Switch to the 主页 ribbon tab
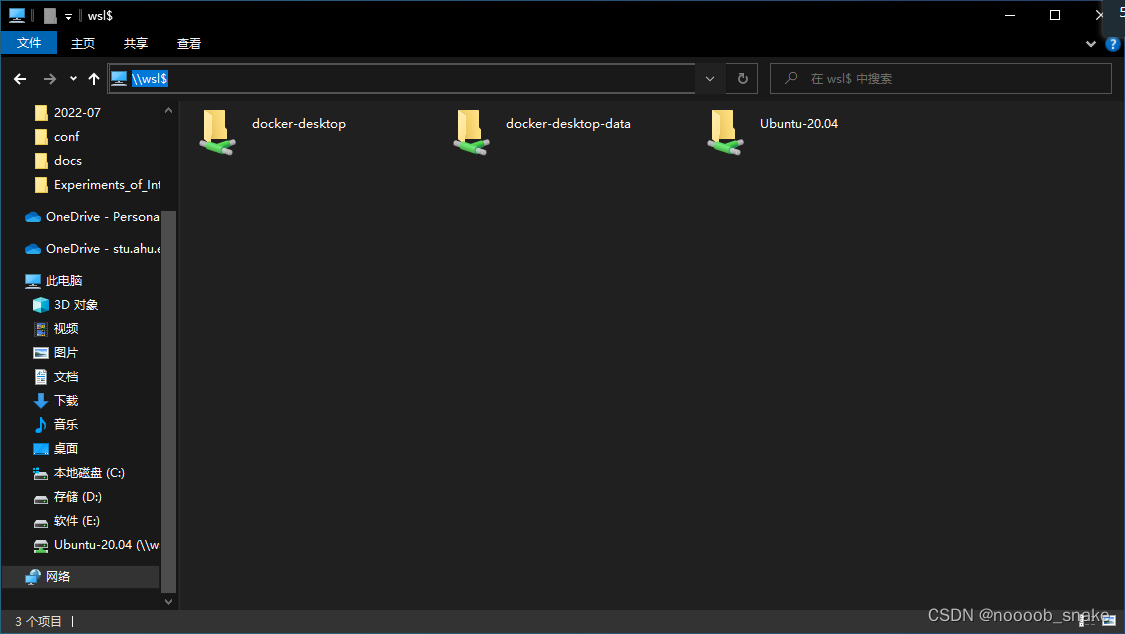The image size is (1125, 634). coord(83,44)
